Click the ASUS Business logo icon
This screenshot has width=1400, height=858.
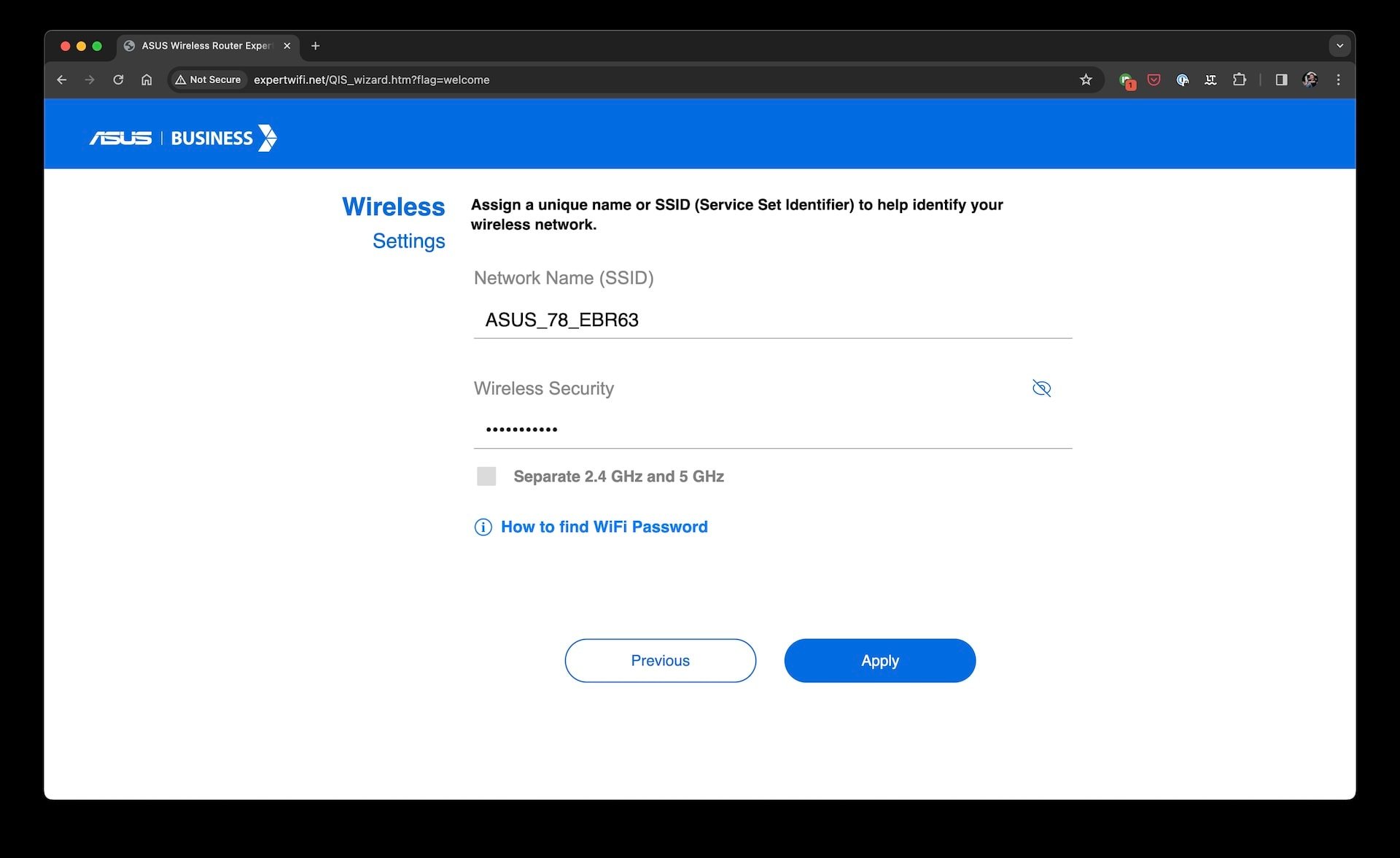point(184,137)
